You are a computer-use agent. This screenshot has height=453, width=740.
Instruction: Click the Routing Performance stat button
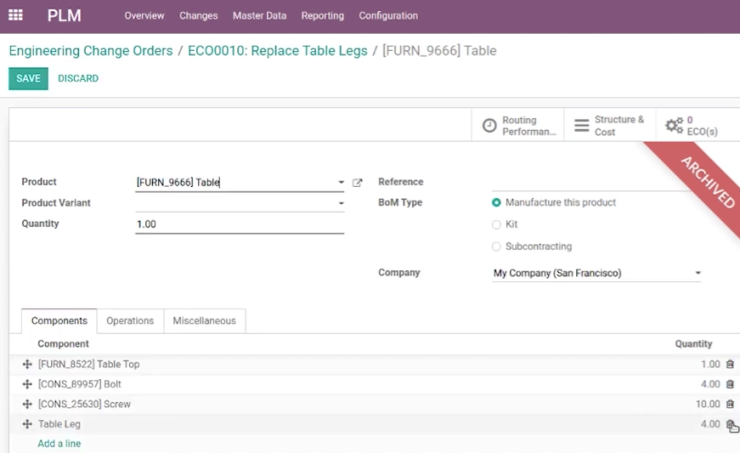pyautogui.click(x=518, y=126)
